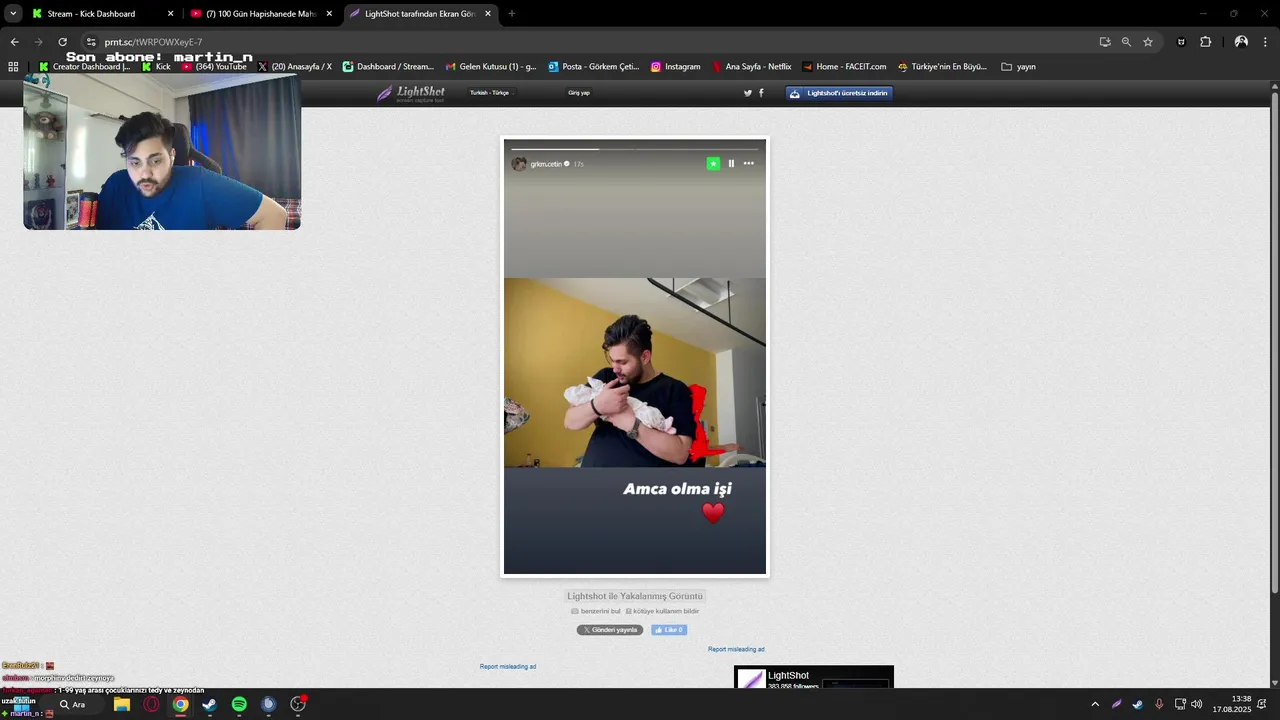Viewport: 1280px width, 720px height.
Task: Click the LightShot Facebook page widget
Action: pos(814,677)
